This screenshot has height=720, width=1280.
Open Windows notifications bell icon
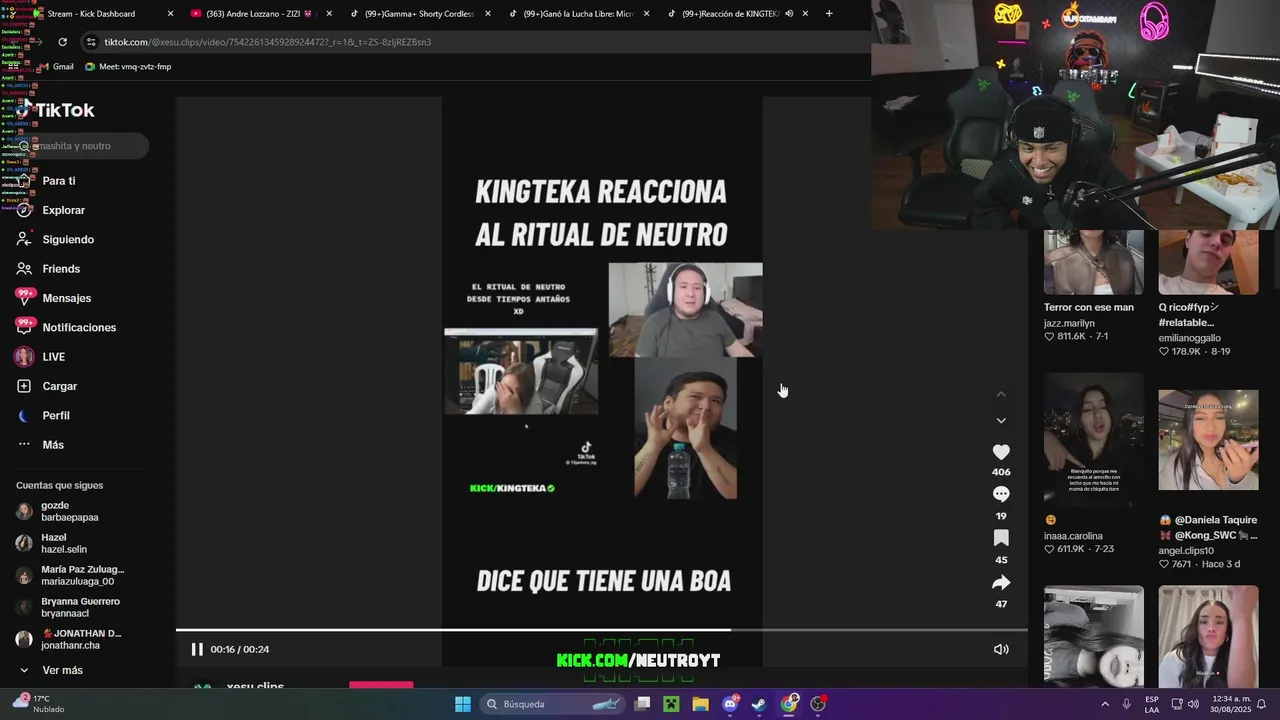pyautogui.click(x=1262, y=704)
